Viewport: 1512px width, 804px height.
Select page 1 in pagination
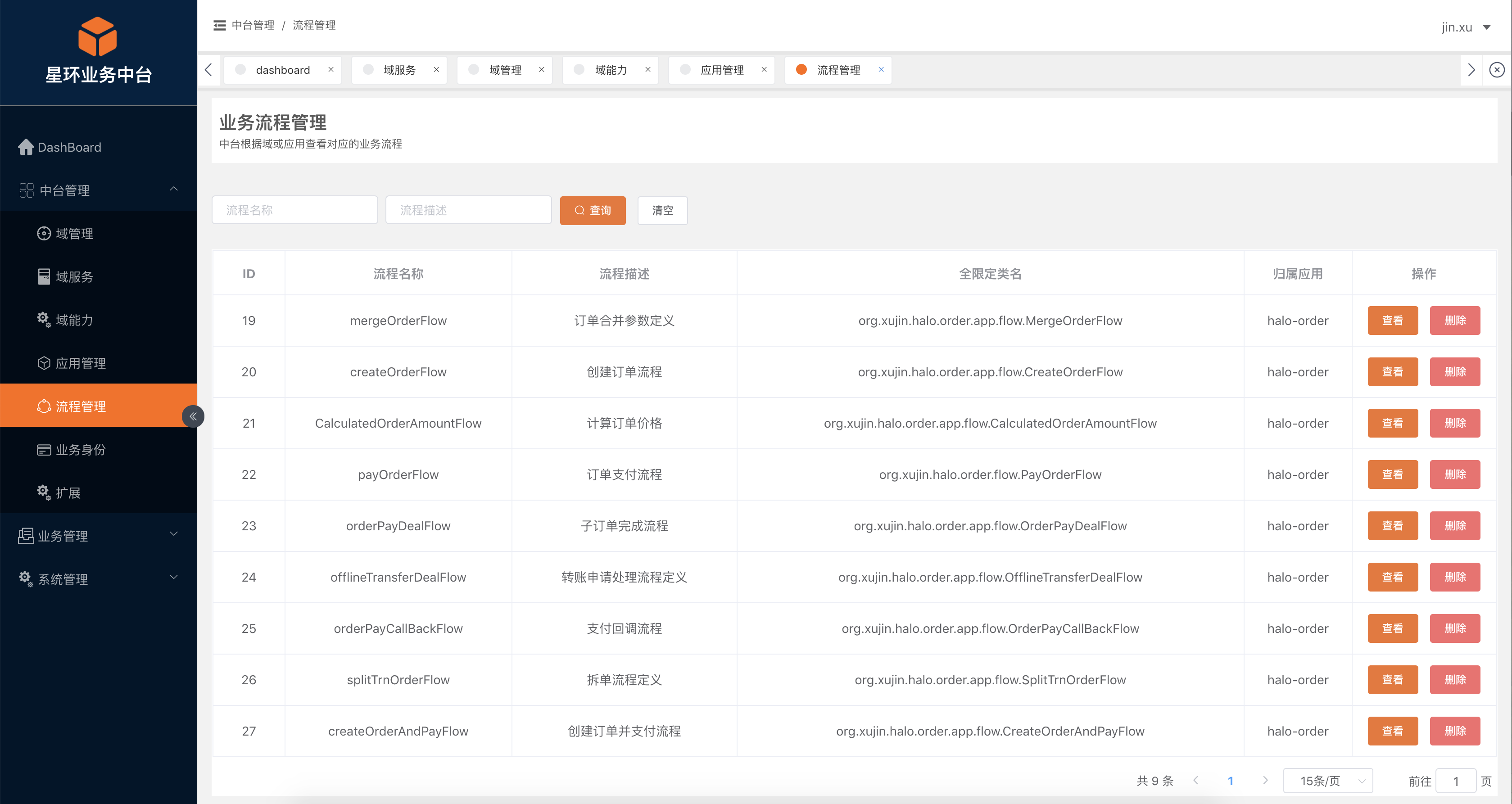[1230, 781]
